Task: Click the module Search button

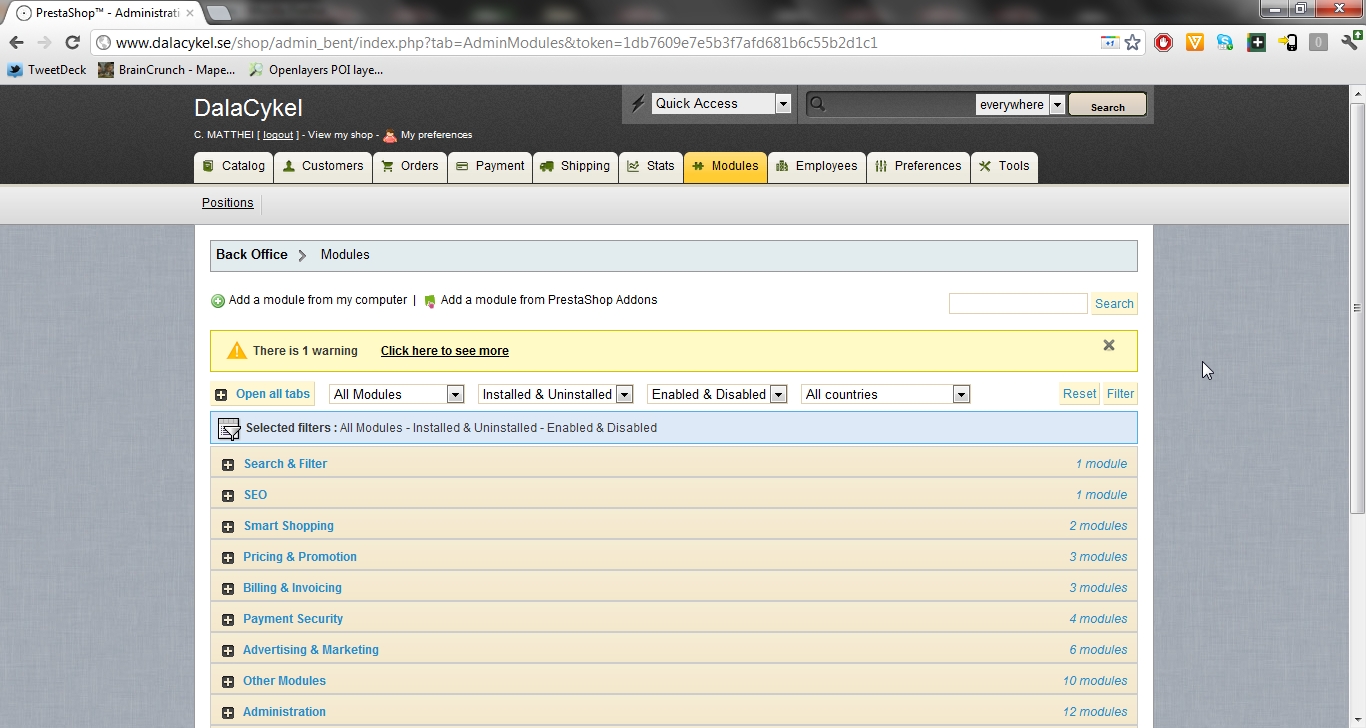Action: 1114,304
